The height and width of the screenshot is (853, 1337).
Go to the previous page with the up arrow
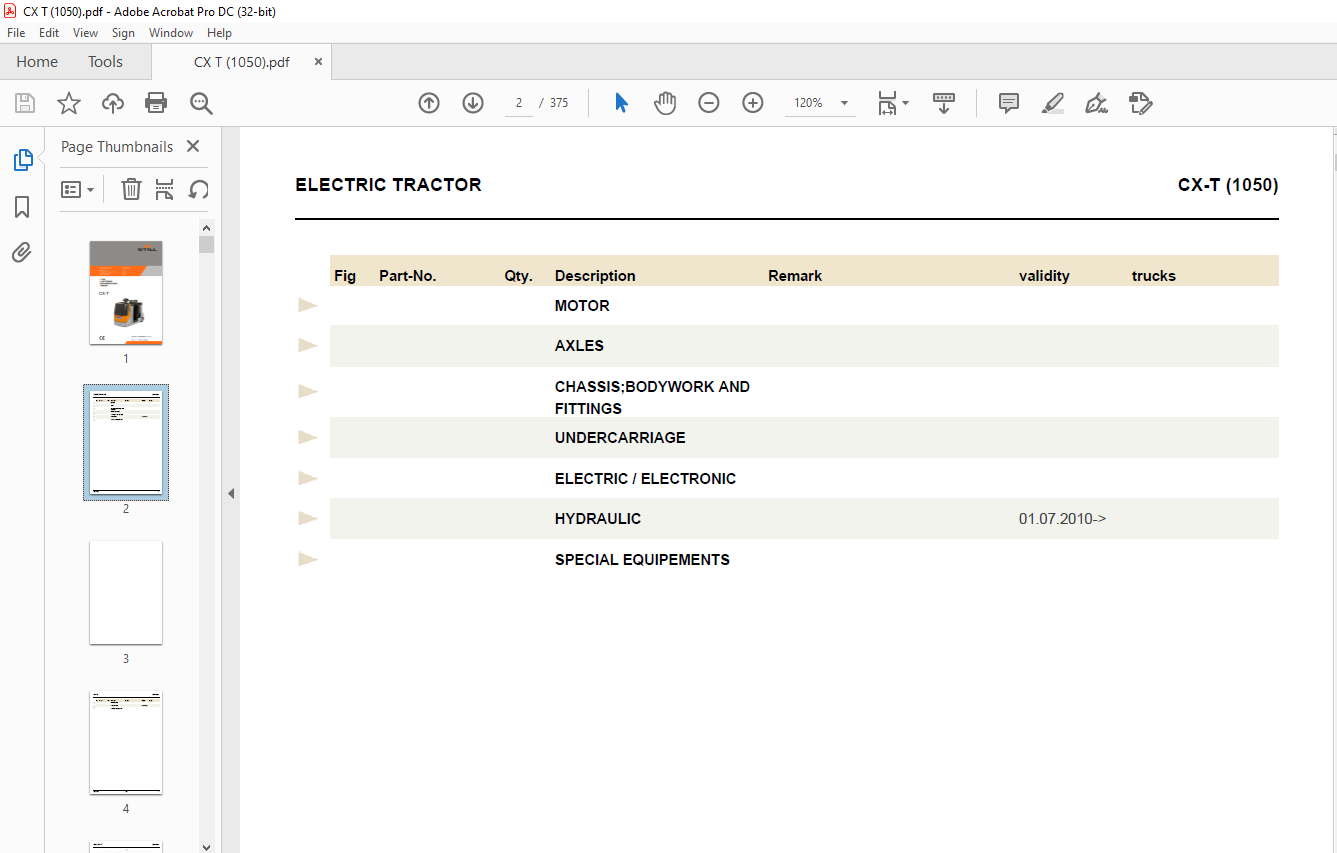pyautogui.click(x=429, y=103)
